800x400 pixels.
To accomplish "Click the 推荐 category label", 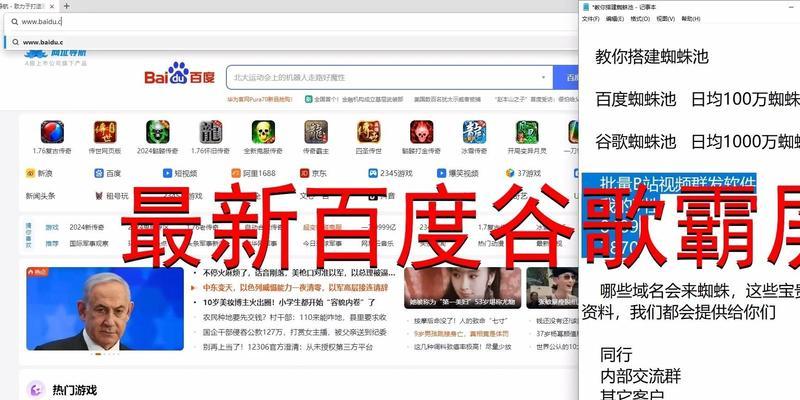I will point(52,244).
